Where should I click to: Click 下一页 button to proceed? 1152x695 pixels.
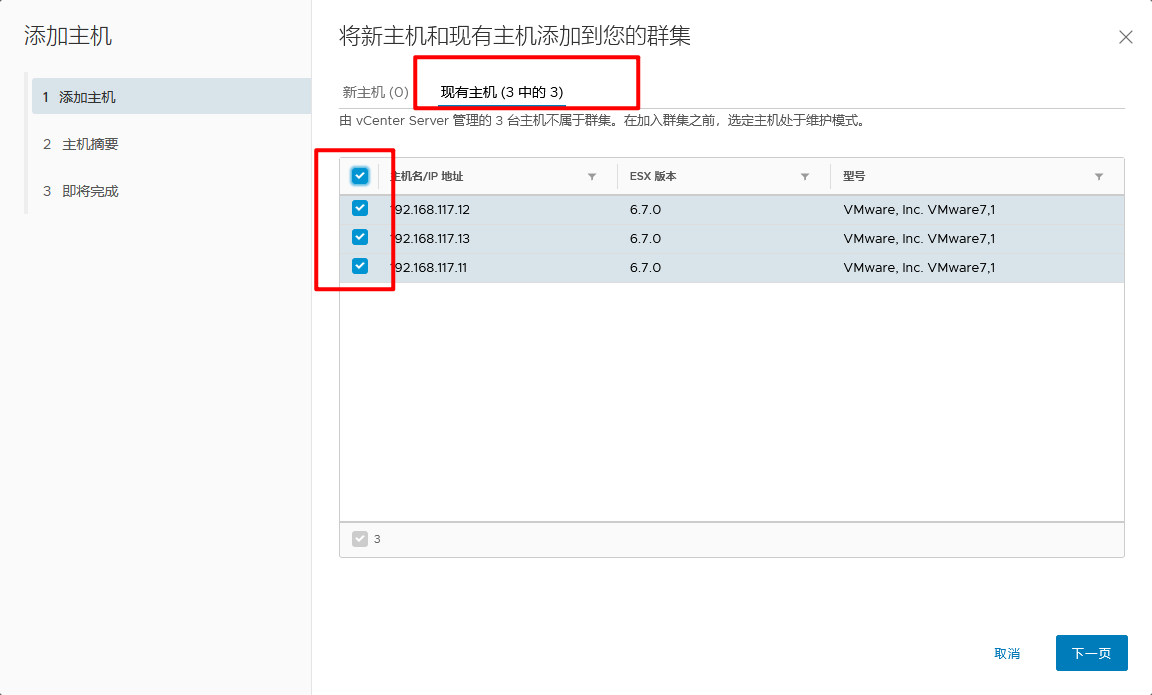point(1091,653)
